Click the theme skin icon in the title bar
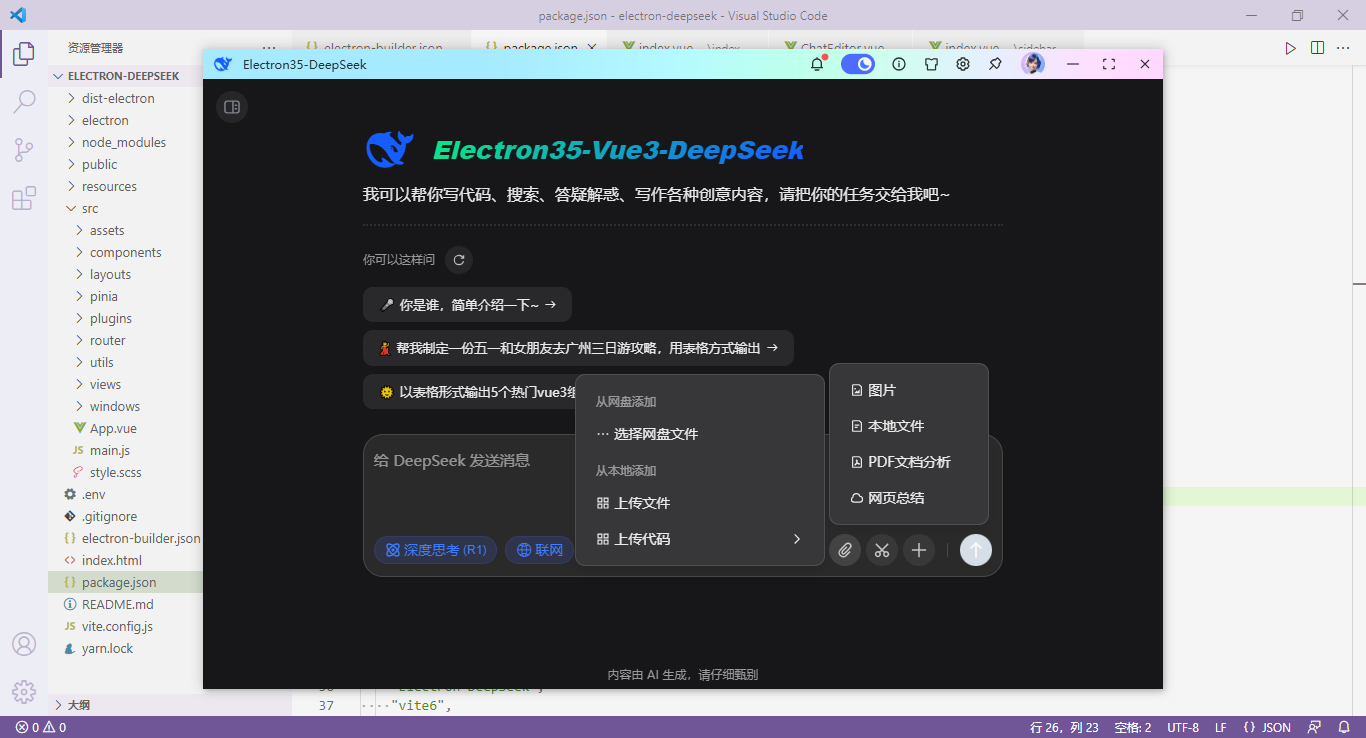The height and width of the screenshot is (738, 1366). [931, 64]
